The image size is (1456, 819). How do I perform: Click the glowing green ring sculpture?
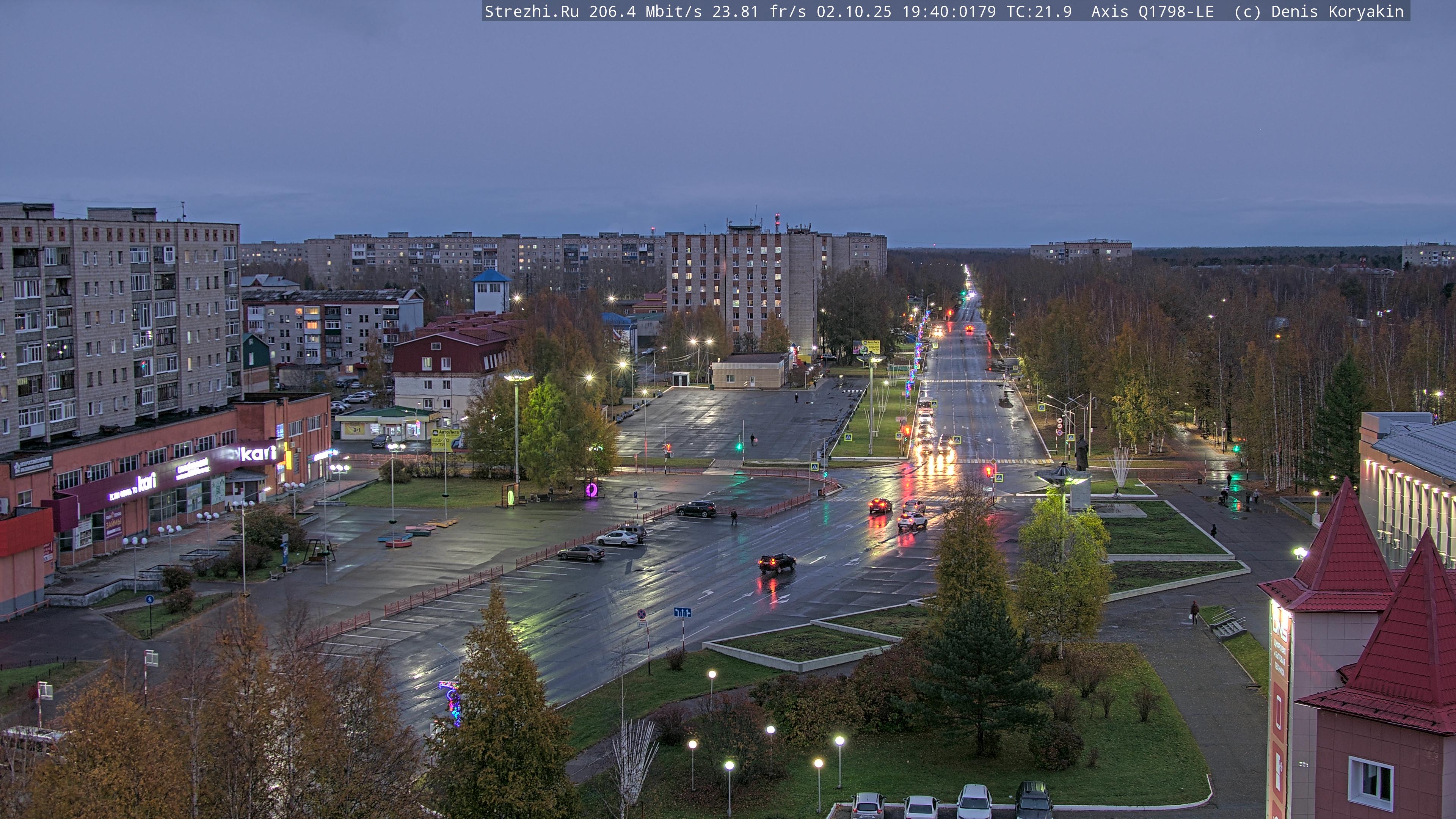(x=511, y=497)
